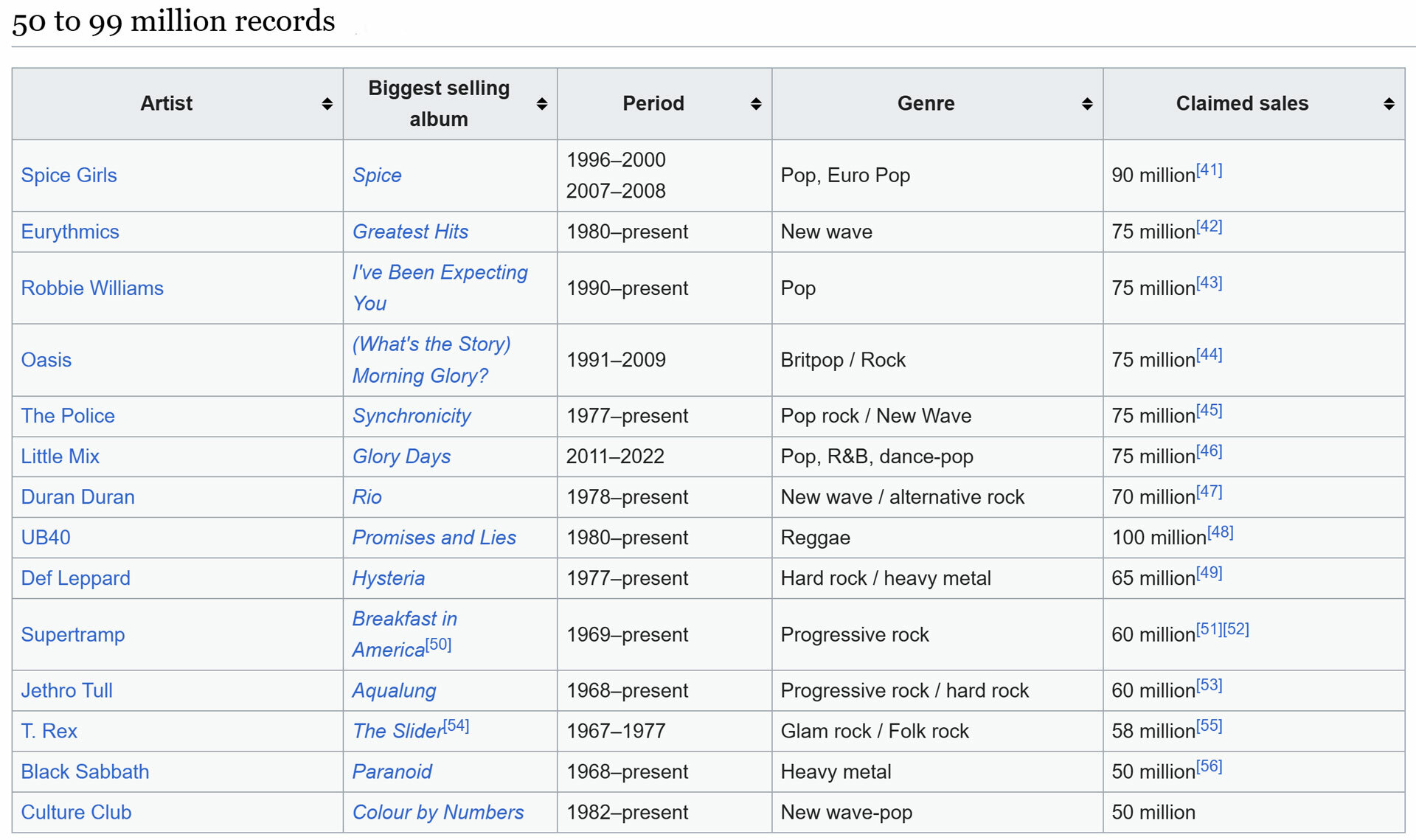Image resolution: width=1416 pixels, height=840 pixels.
Task: Select the 'Britpop / Rock' genre cell
Action: click(x=937, y=360)
